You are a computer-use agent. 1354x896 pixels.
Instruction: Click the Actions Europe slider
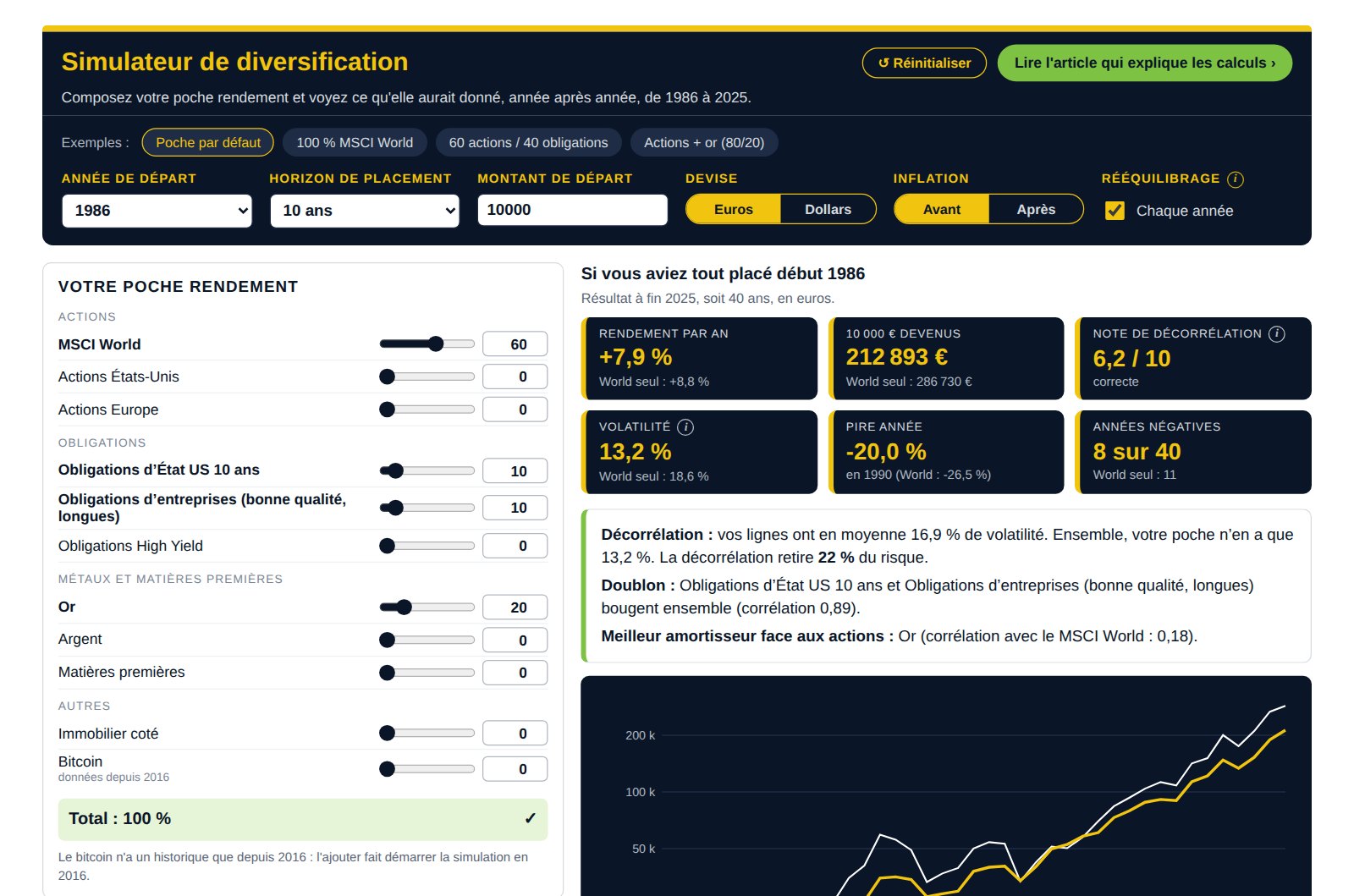tap(427, 410)
